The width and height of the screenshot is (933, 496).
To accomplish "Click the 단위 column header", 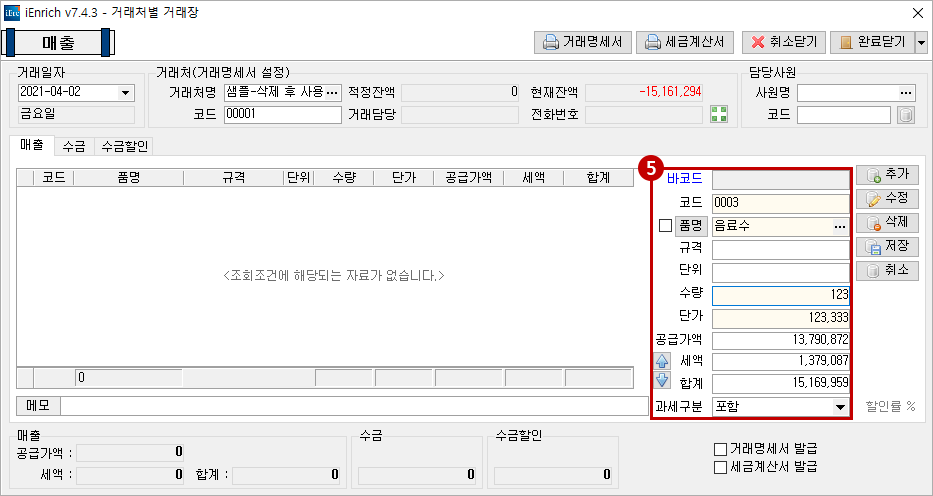I will pos(299,177).
